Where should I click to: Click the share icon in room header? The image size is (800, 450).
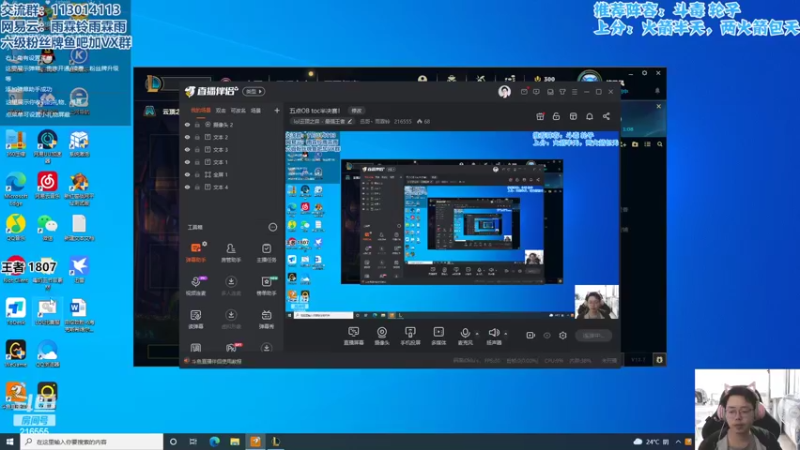606,116
